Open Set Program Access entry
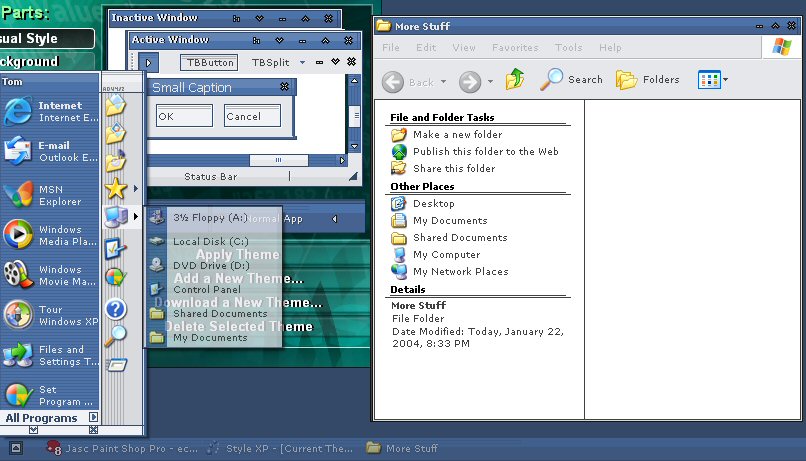Image resolution: width=806 pixels, height=461 pixels. pyautogui.click(x=50, y=395)
